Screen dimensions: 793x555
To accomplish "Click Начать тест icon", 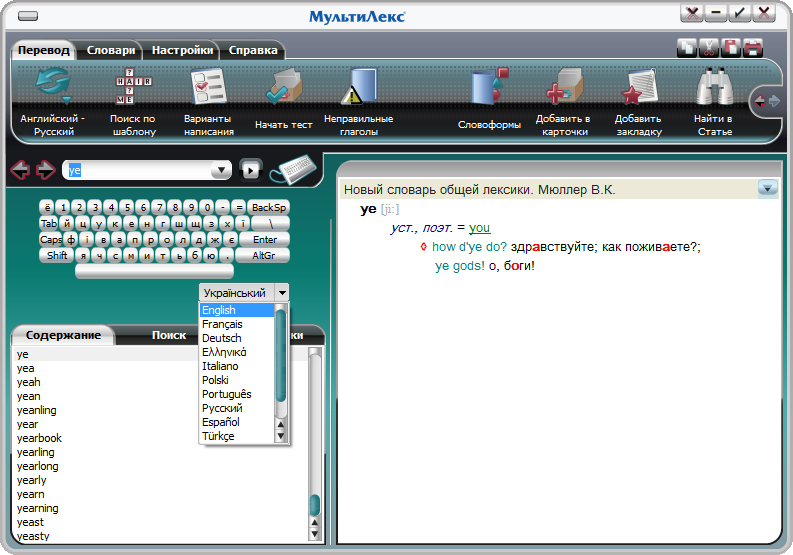I will 283,86.
